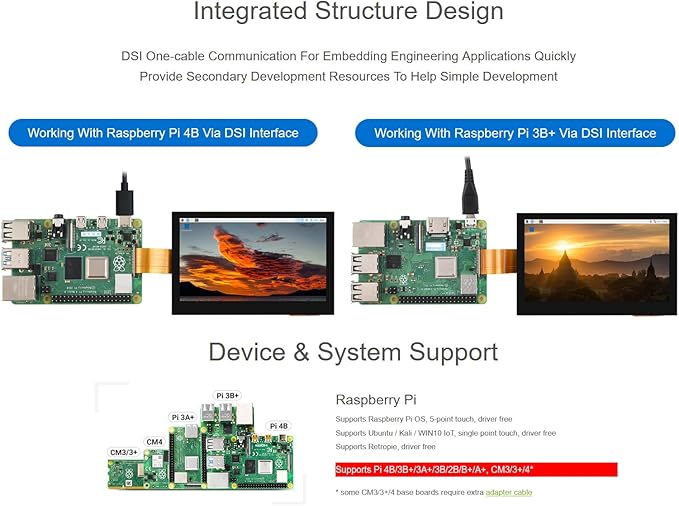Select the 'Pi 4B' board label
The width and height of the screenshot is (679, 506).
coord(279,426)
